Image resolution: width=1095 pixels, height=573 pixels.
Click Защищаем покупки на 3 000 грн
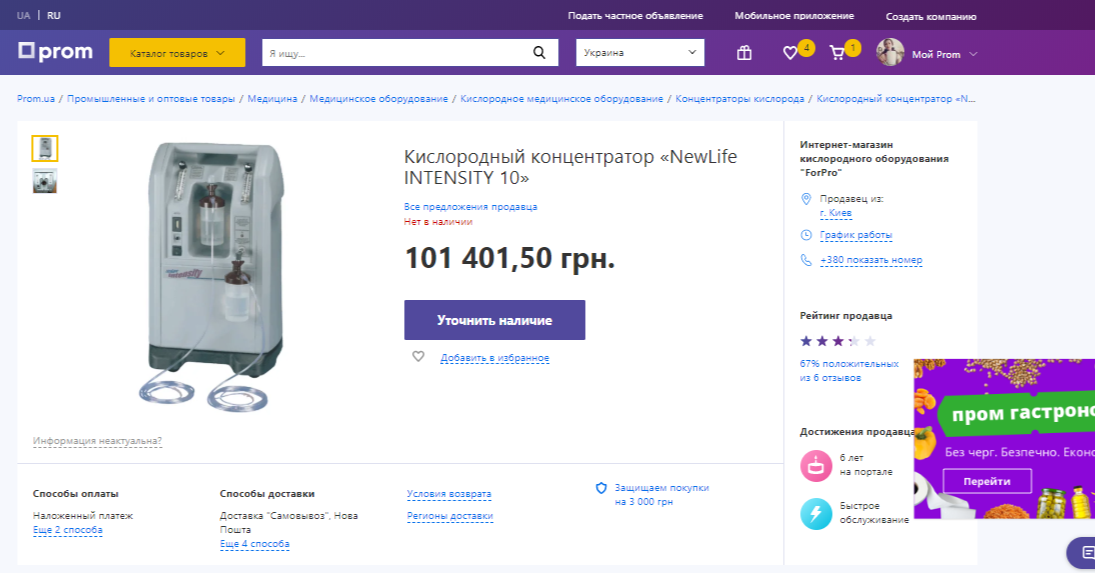661,495
